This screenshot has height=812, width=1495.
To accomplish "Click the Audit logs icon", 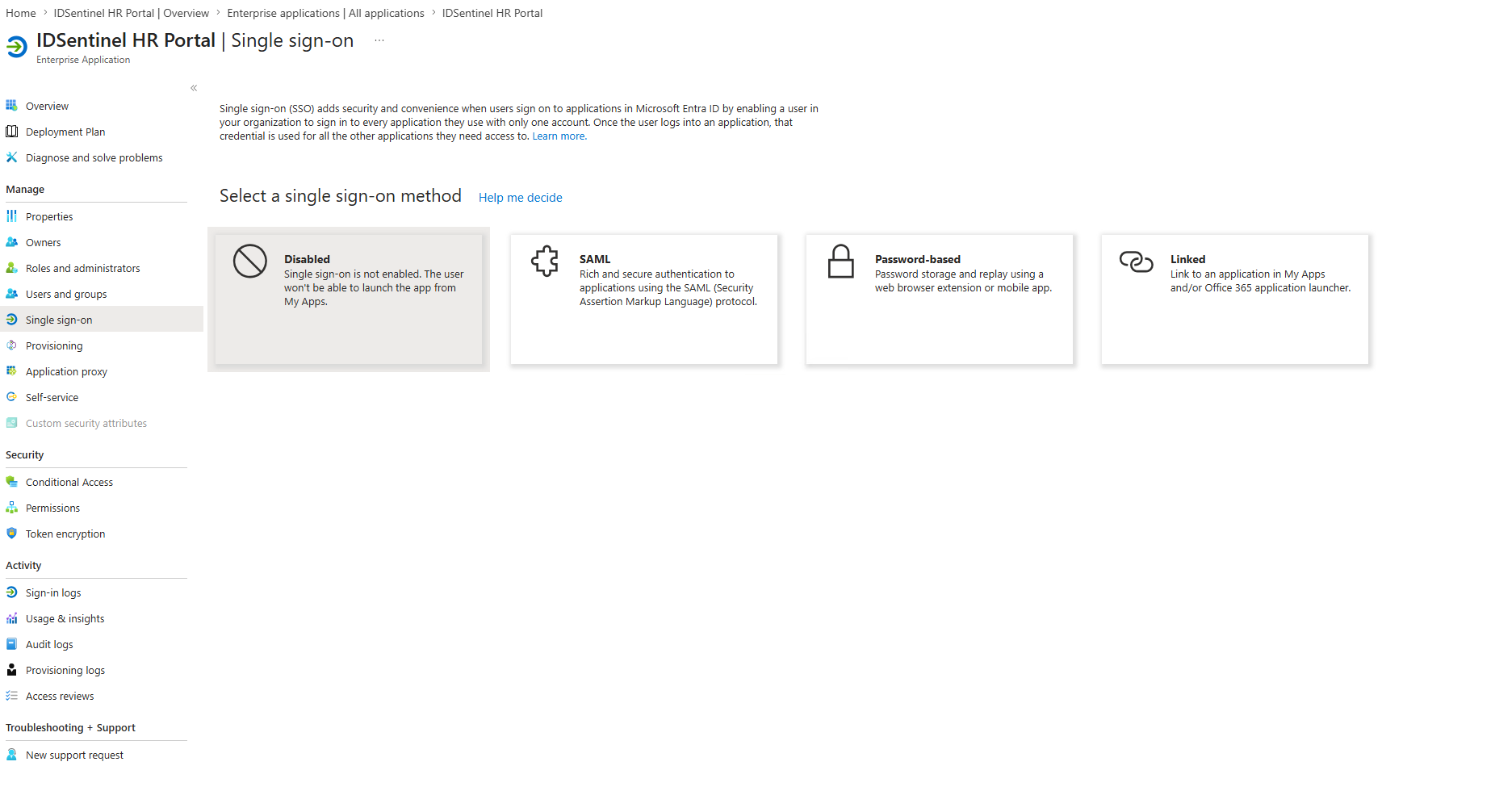I will (x=11, y=644).
